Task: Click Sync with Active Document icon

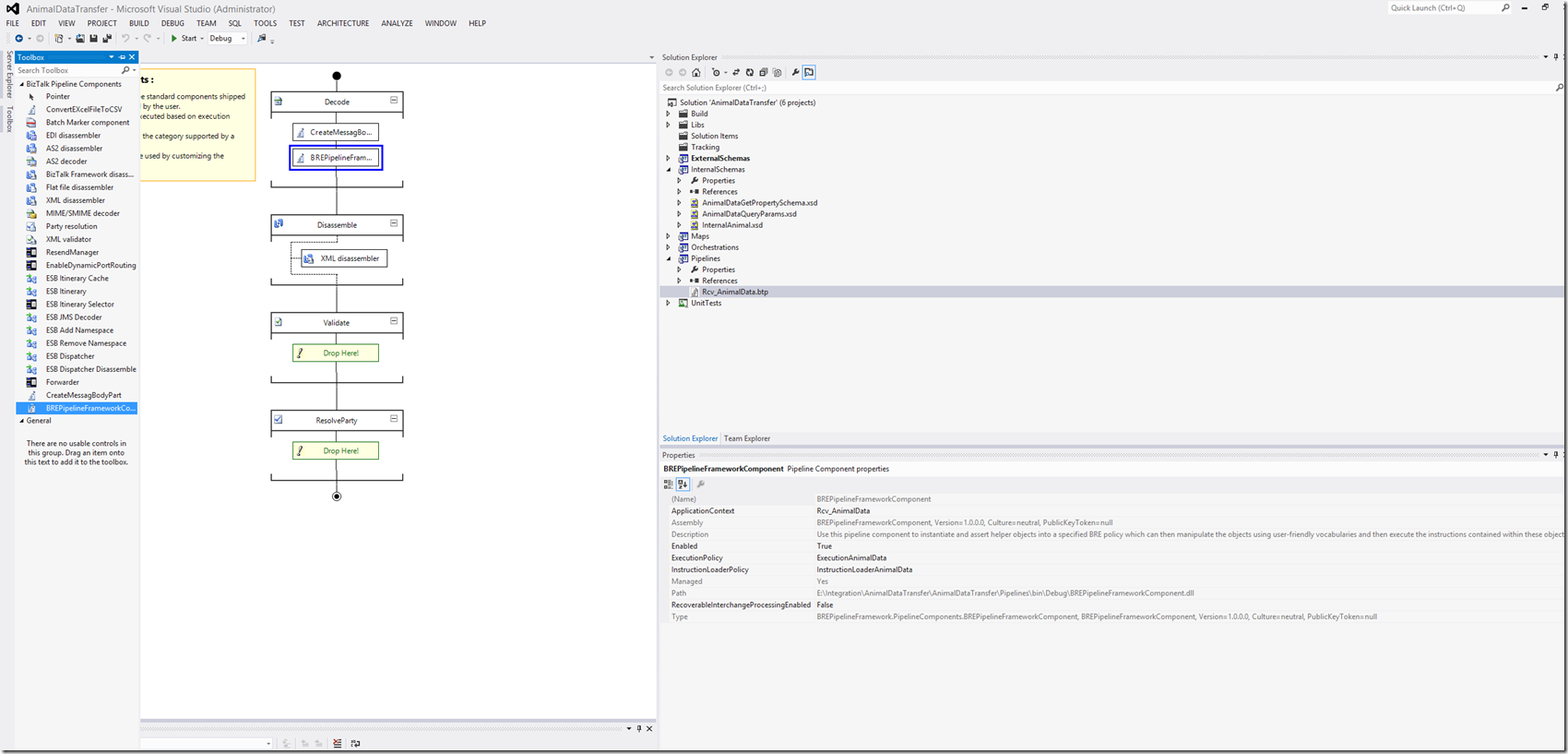Action: [736, 72]
